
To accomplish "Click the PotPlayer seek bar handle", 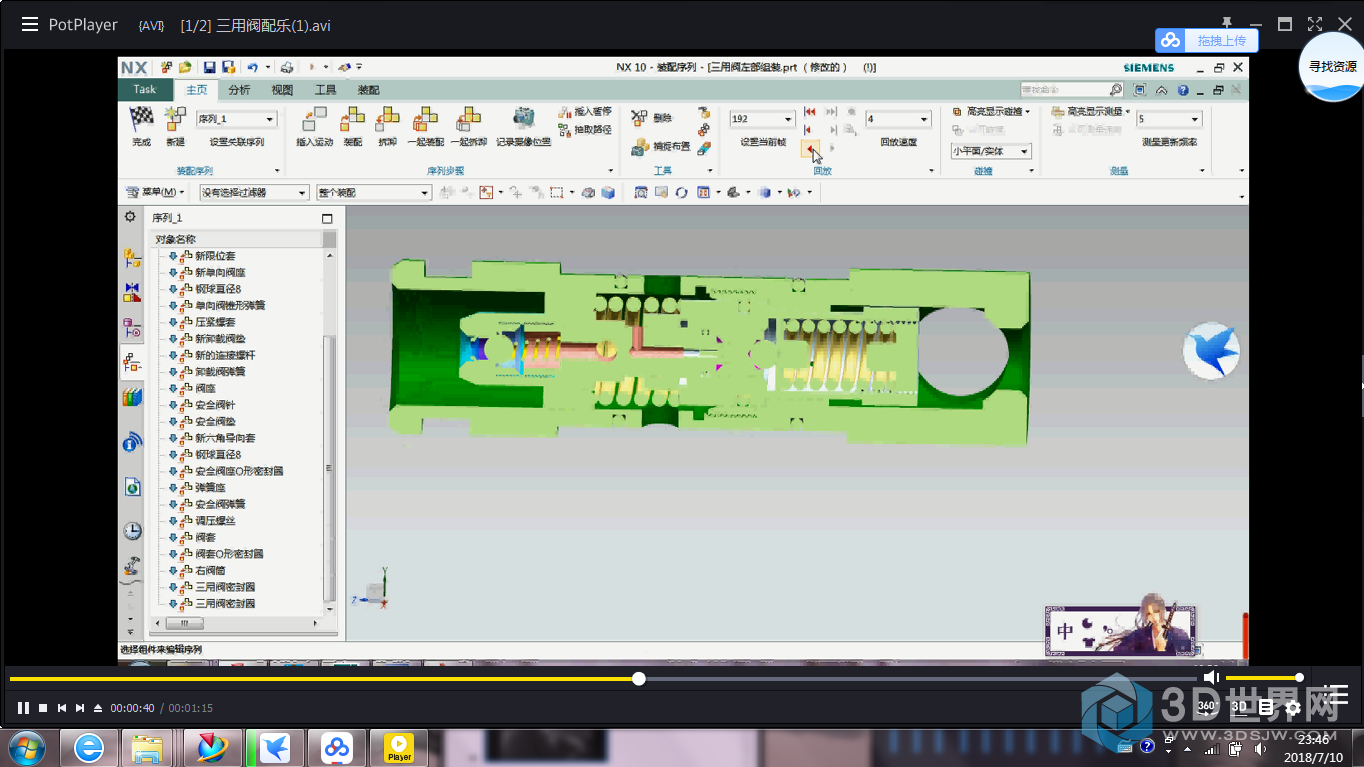I will click(639, 679).
